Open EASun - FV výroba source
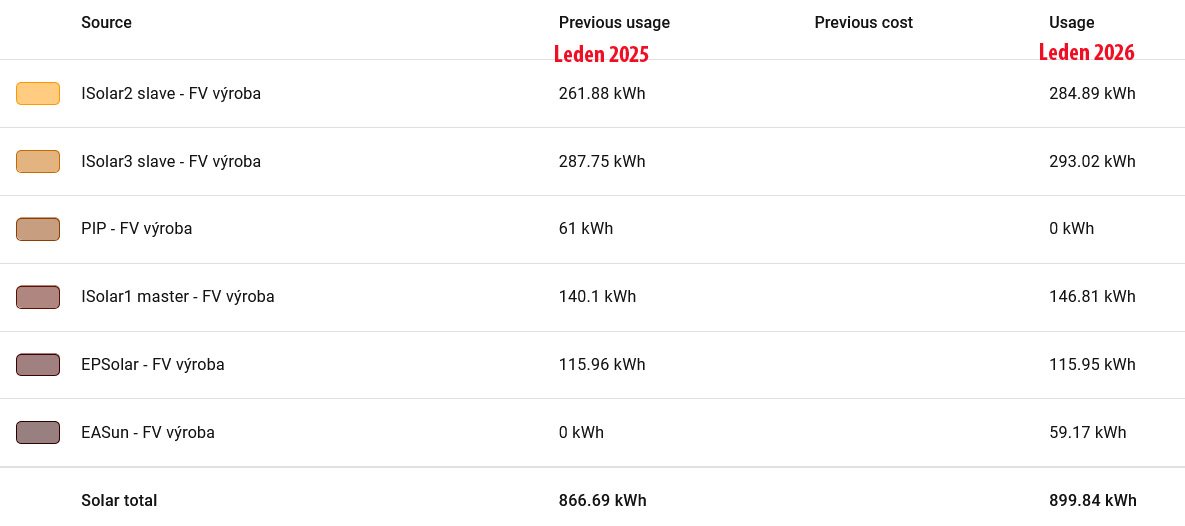The height and width of the screenshot is (526, 1185). (147, 433)
